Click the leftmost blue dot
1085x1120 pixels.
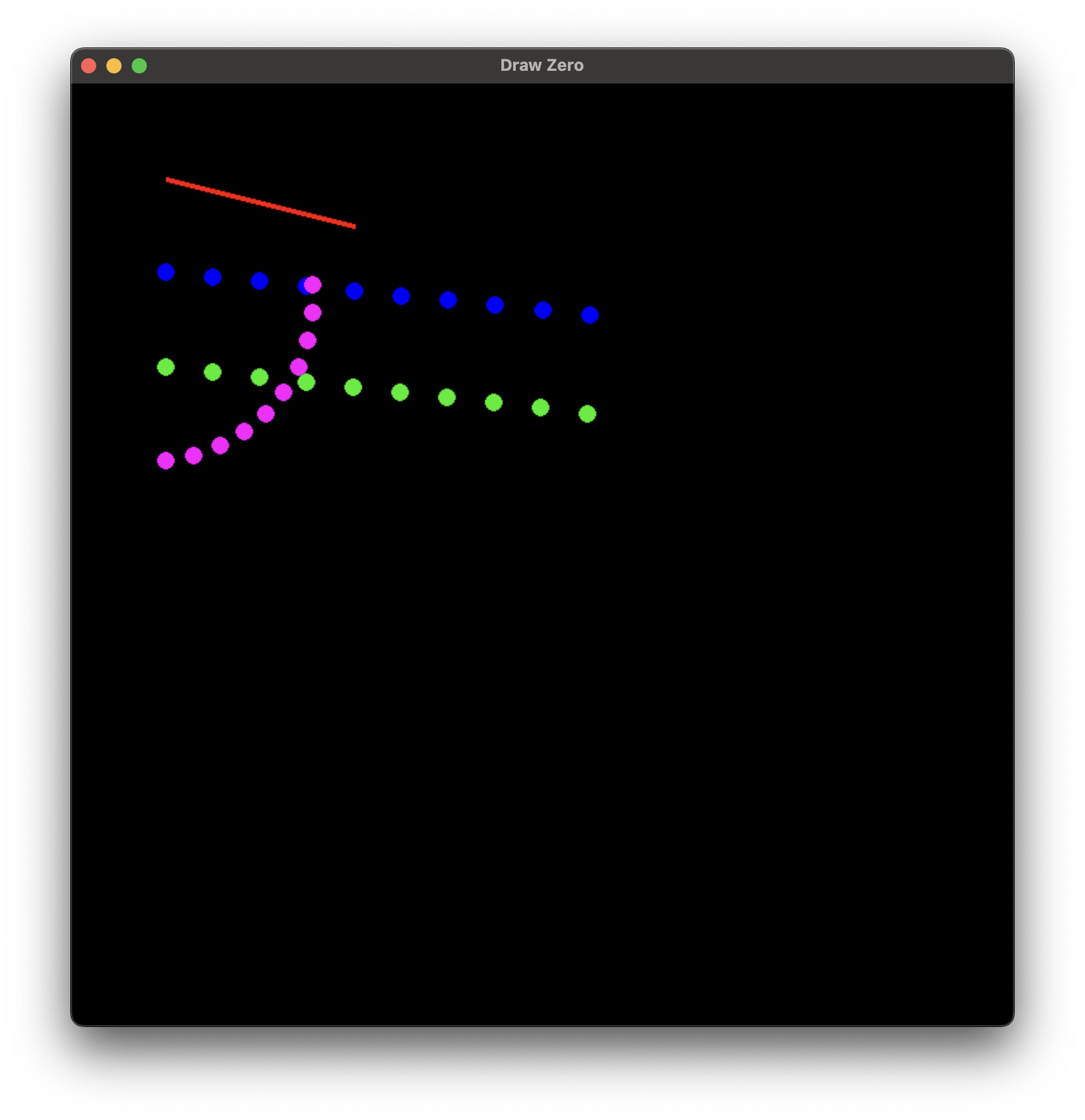[166, 272]
